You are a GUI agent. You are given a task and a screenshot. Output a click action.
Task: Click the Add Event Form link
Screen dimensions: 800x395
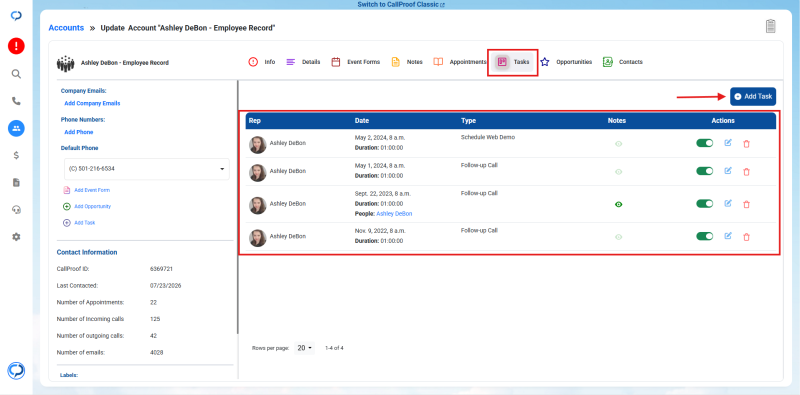(86, 190)
